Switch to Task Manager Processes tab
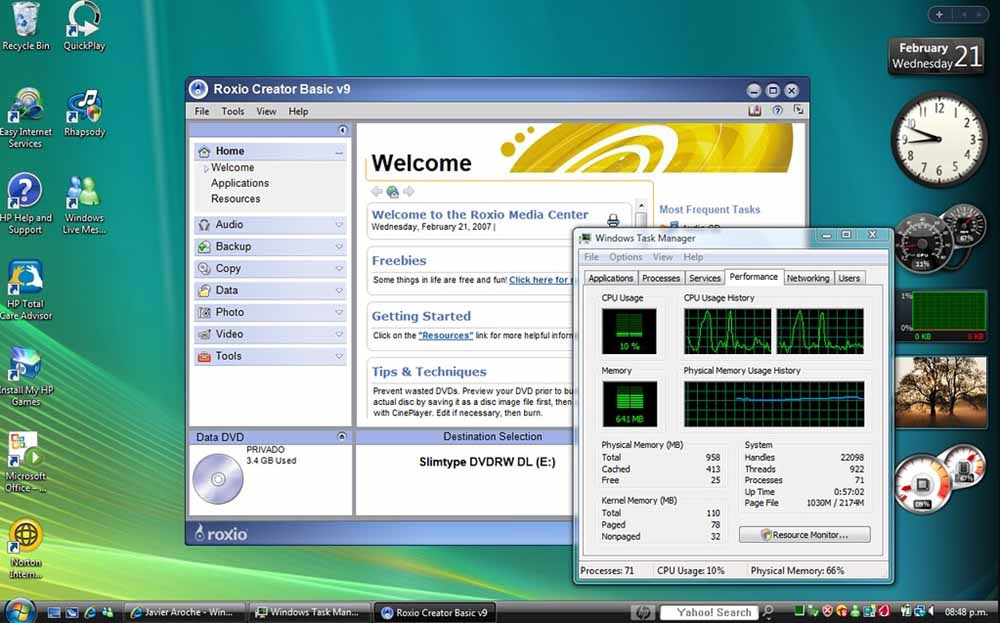 click(661, 278)
